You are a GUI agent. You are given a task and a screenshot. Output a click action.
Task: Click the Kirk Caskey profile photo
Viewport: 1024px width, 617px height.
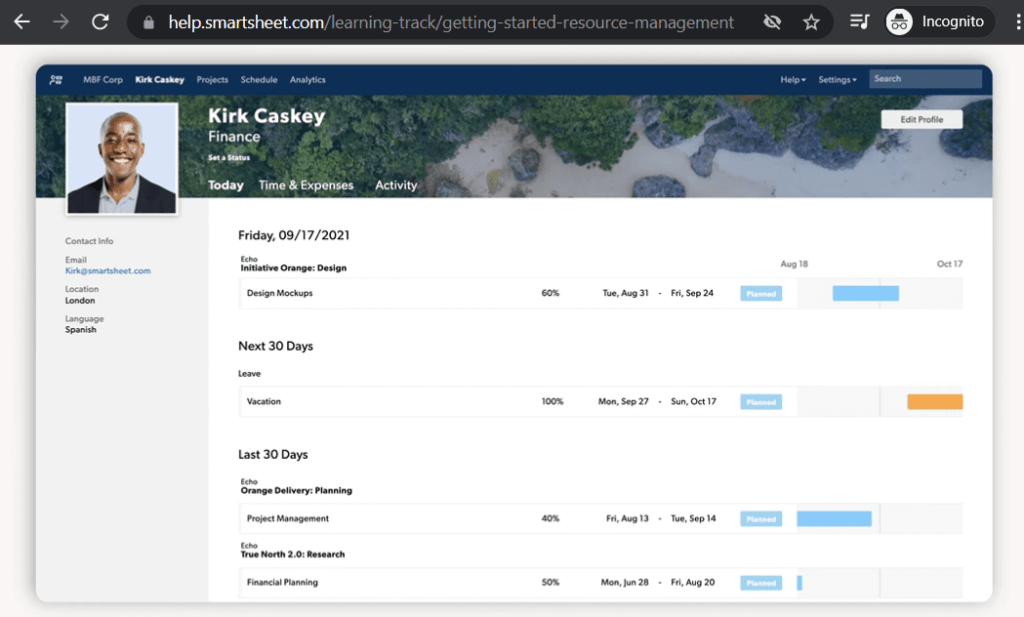click(121, 158)
